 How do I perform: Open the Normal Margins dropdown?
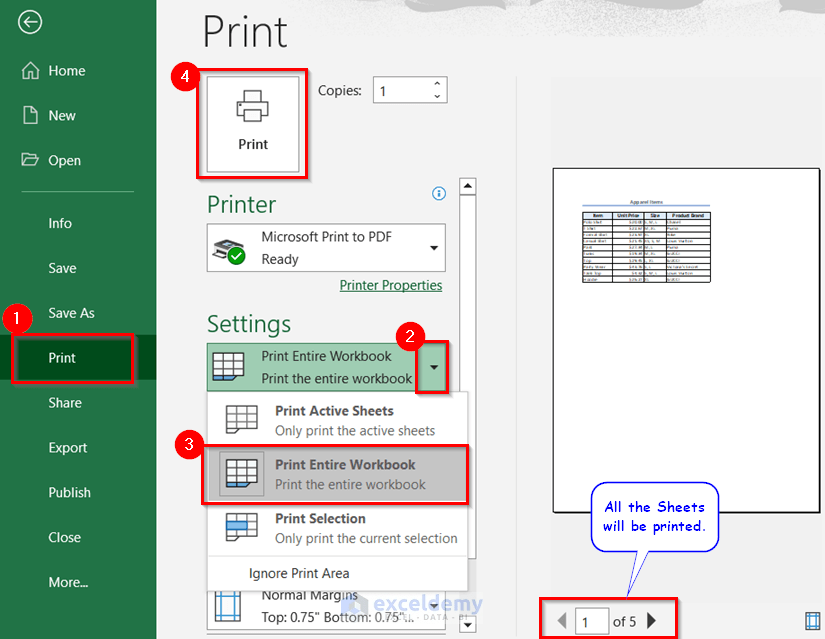point(432,604)
